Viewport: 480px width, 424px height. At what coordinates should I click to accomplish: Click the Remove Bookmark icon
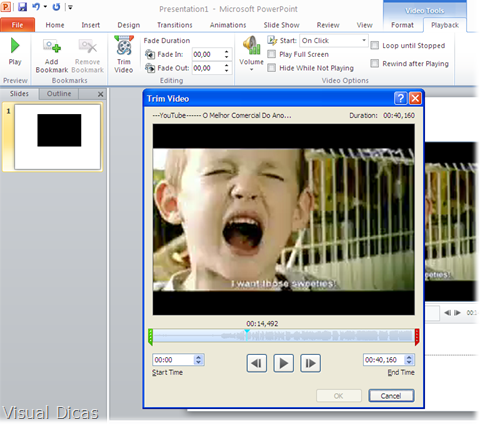(87, 46)
